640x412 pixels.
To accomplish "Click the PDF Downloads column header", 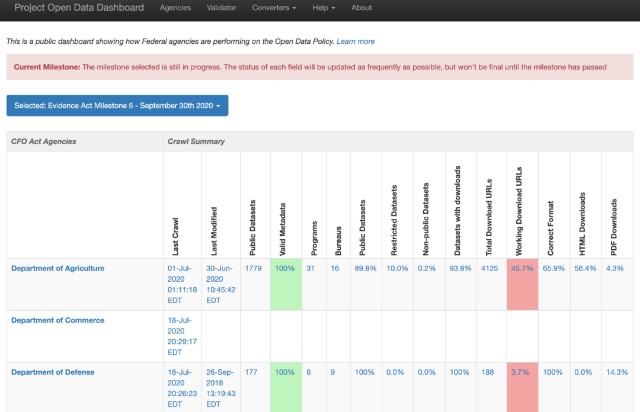I will [x=613, y=227].
